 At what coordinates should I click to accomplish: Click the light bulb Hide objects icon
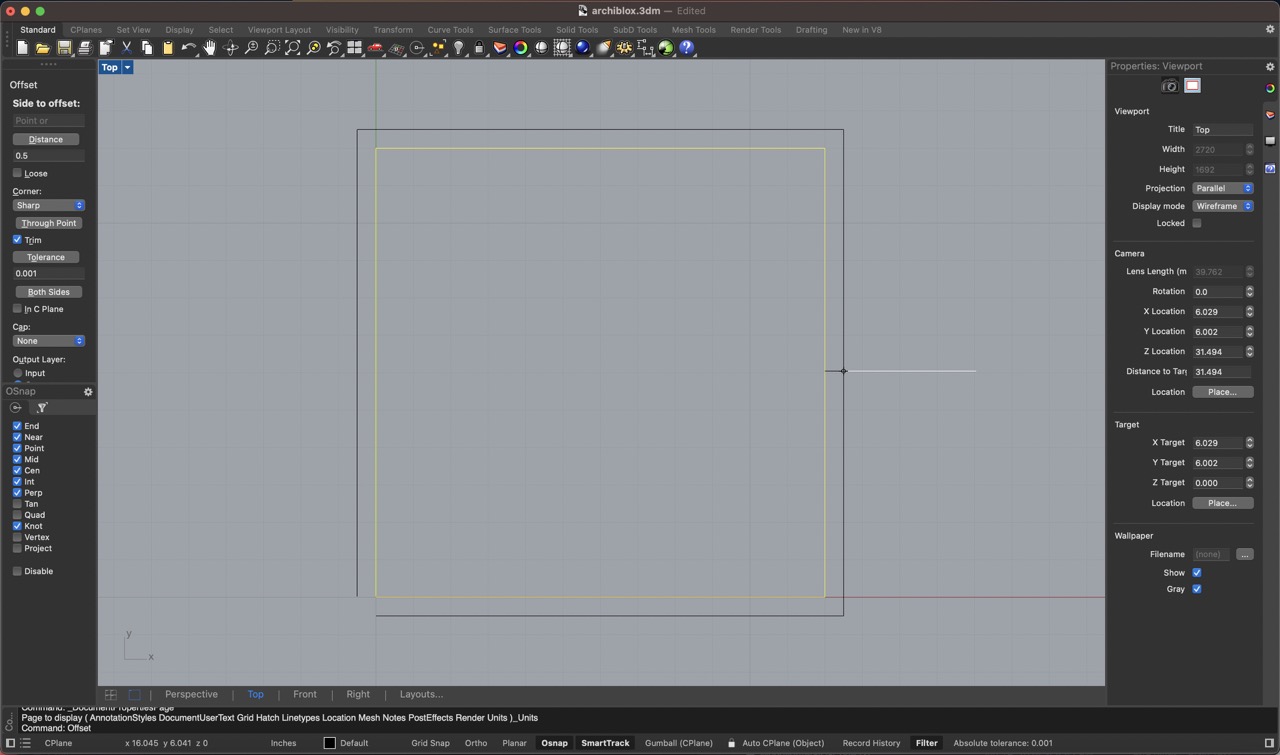tap(459, 48)
